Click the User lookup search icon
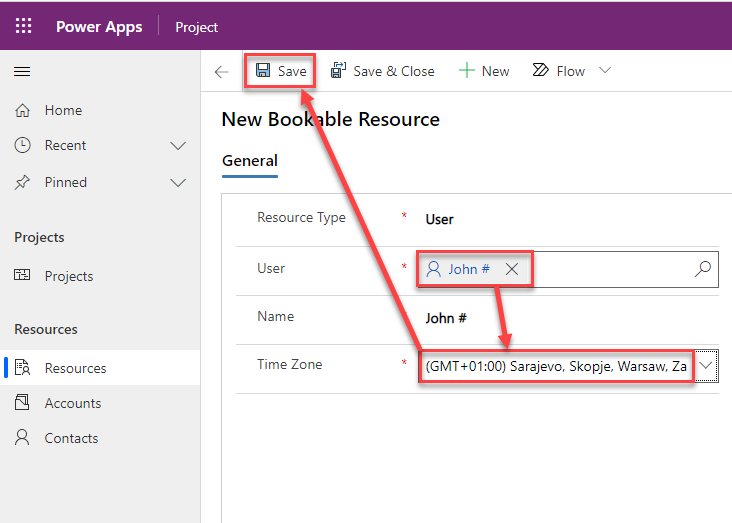 [702, 268]
